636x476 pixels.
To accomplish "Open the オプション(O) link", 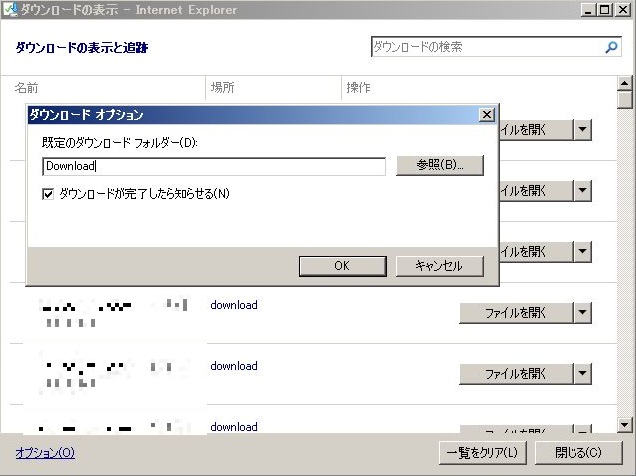I will point(45,452).
